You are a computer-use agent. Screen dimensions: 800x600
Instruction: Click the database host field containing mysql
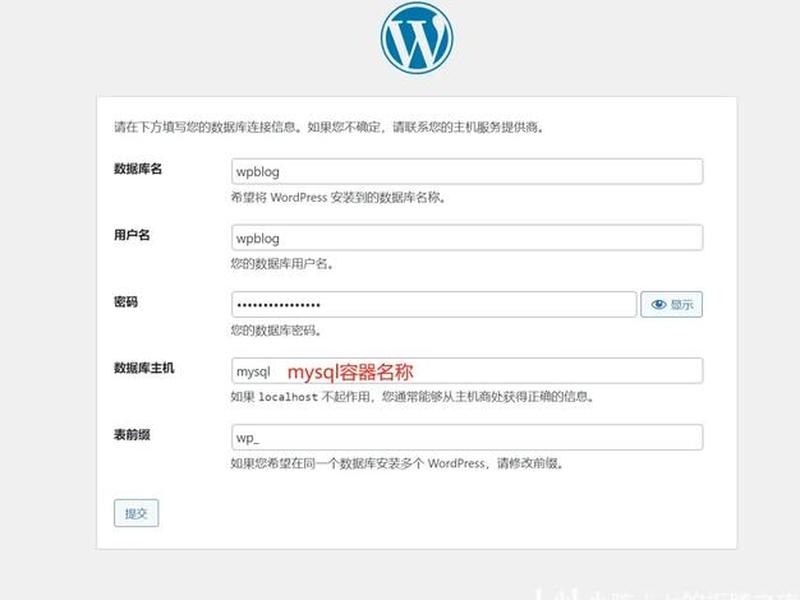click(467, 371)
